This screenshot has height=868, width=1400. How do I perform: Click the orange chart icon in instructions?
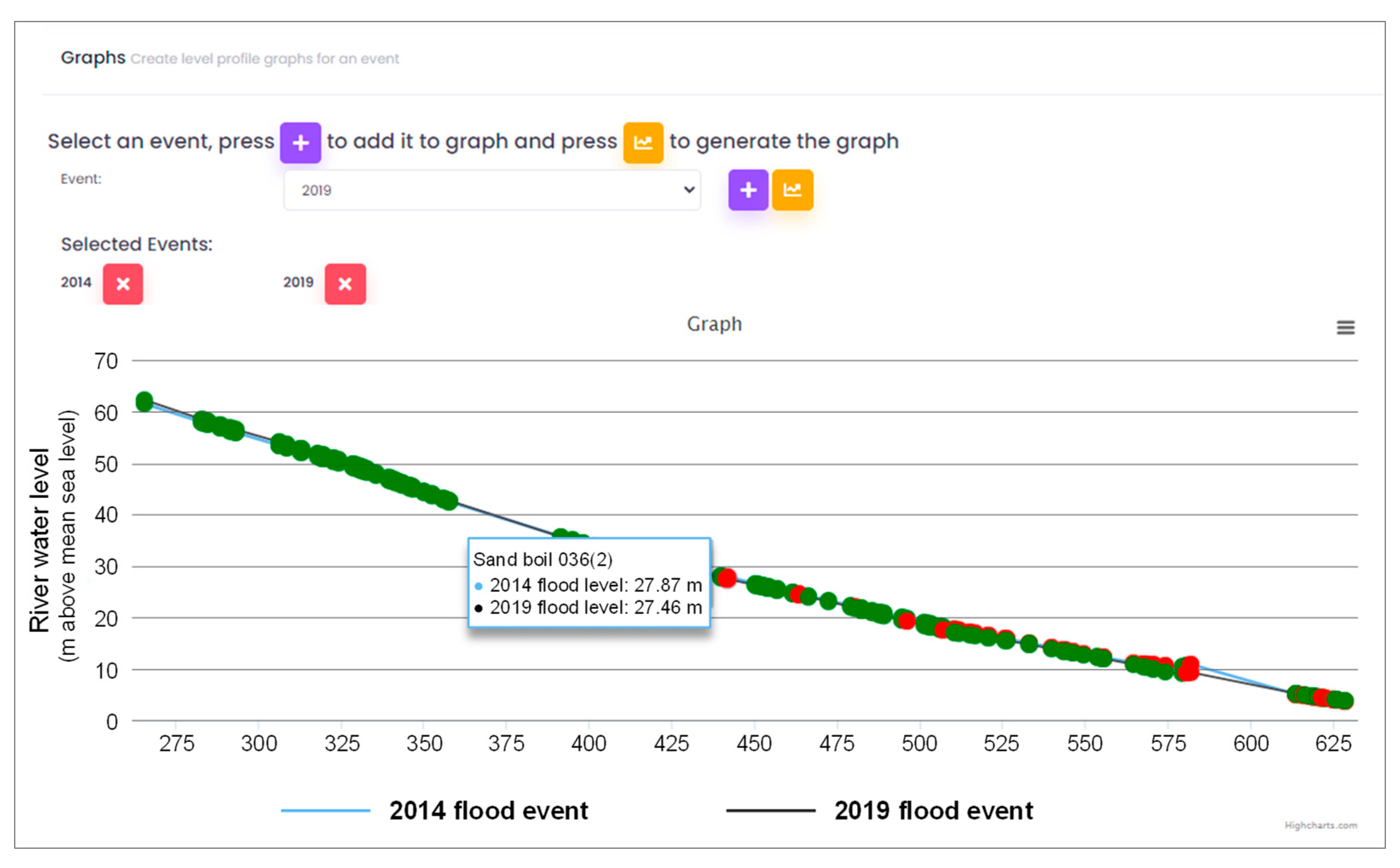tap(642, 142)
